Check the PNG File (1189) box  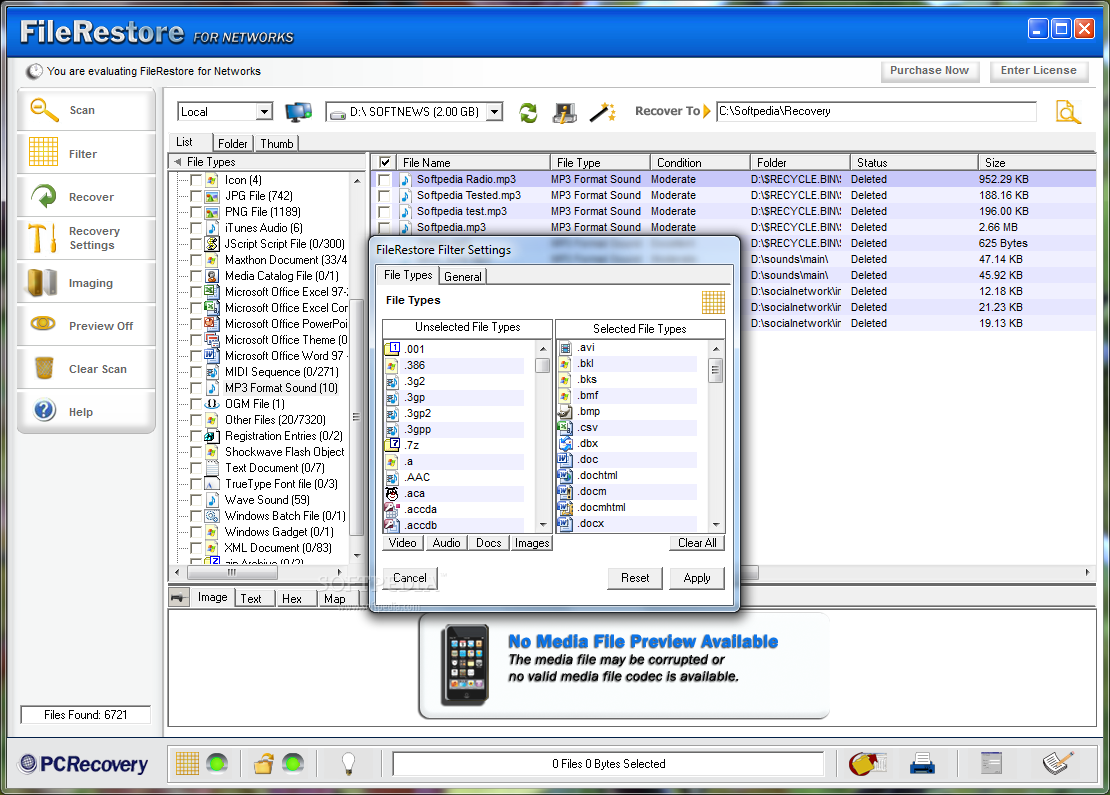[196, 212]
